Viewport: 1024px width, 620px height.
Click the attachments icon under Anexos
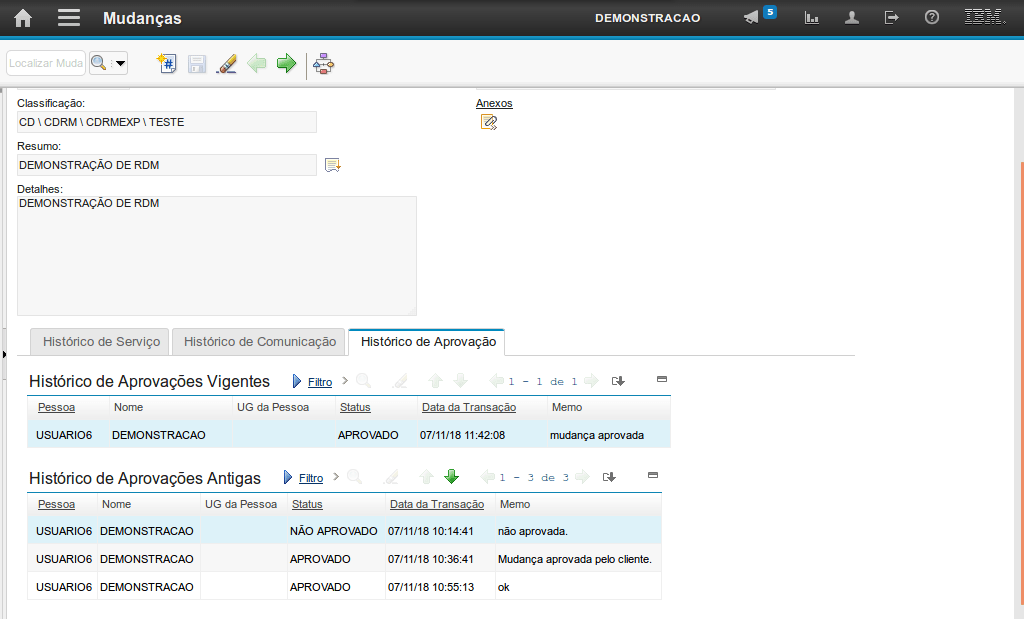(488, 122)
